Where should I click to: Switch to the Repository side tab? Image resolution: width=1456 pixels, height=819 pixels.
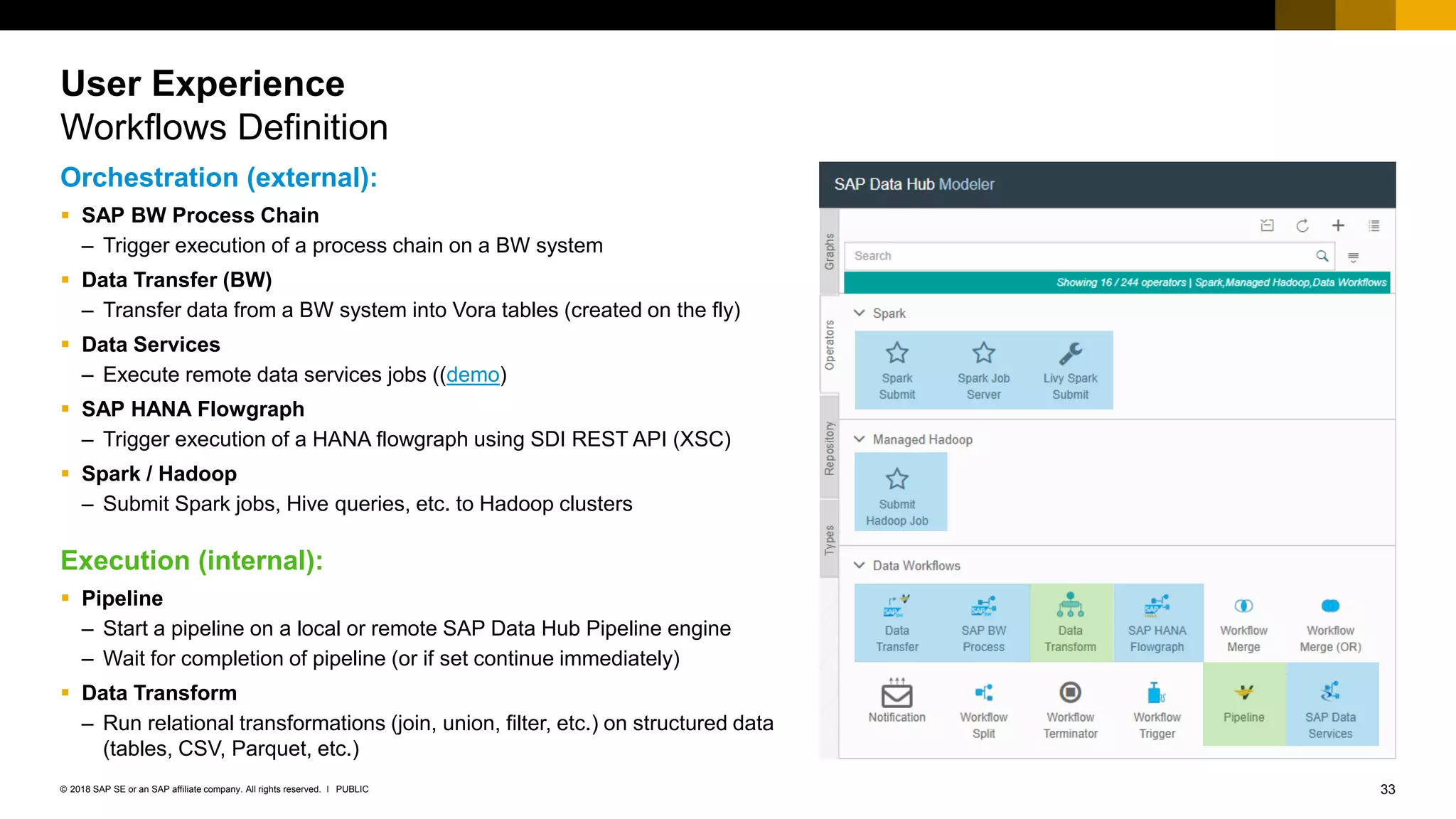click(829, 448)
